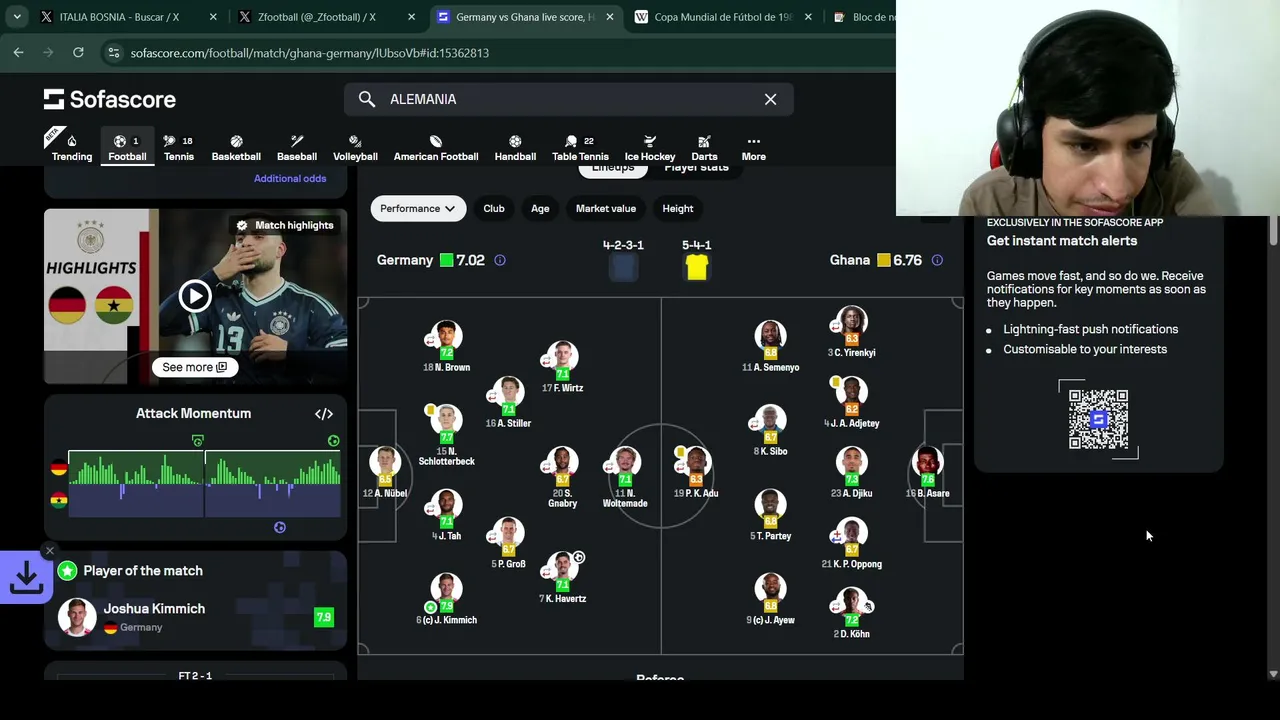1280x720 pixels.
Task: Open player D. Köhn on the pitch
Action: 852,612
